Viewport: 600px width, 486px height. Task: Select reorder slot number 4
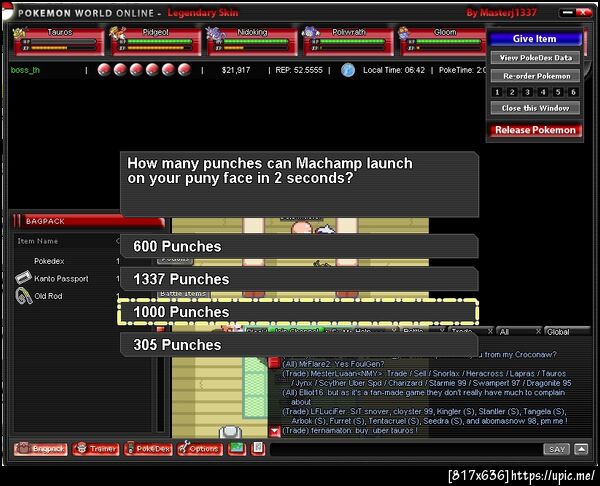coord(543,92)
